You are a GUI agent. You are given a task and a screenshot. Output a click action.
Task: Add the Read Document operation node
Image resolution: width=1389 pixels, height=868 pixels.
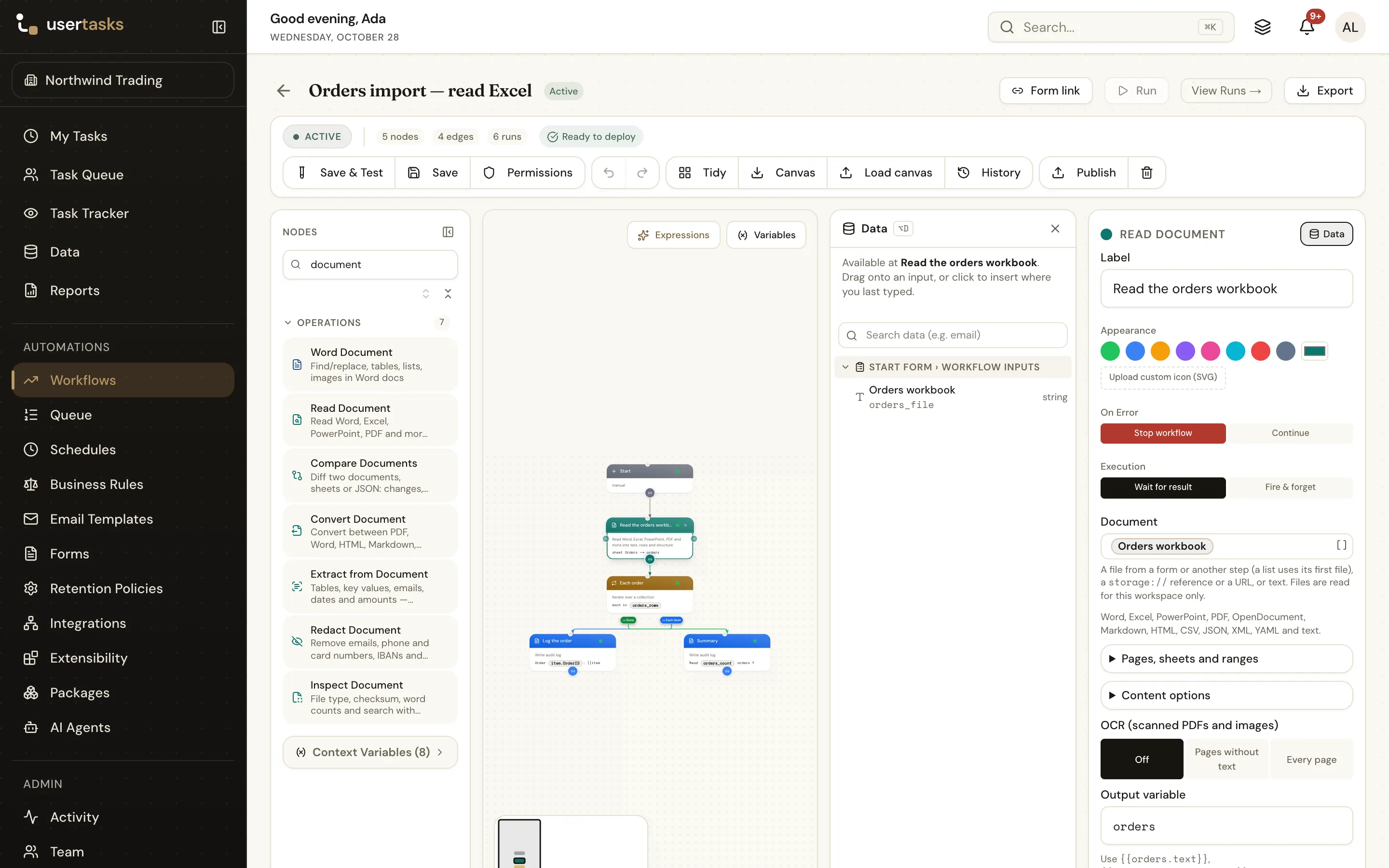click(370, 420)
